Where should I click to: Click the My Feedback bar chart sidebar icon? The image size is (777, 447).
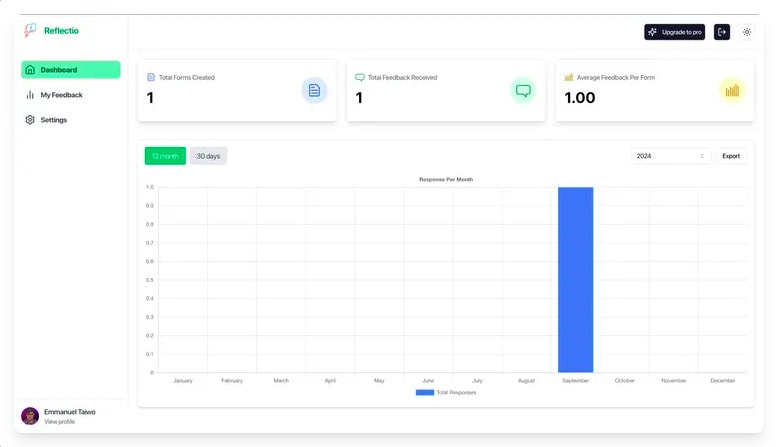(x=30, y=95)
